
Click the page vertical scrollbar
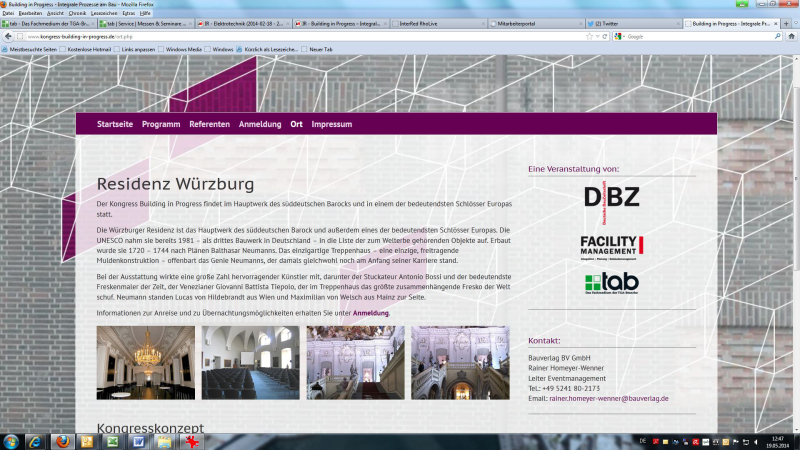[796, 179]
